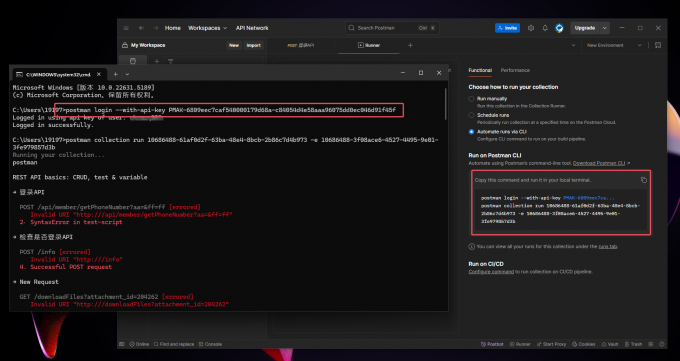Click the plus icon in Postman sidebar
The width and height of the screenshot is (680, 361).
157,62
